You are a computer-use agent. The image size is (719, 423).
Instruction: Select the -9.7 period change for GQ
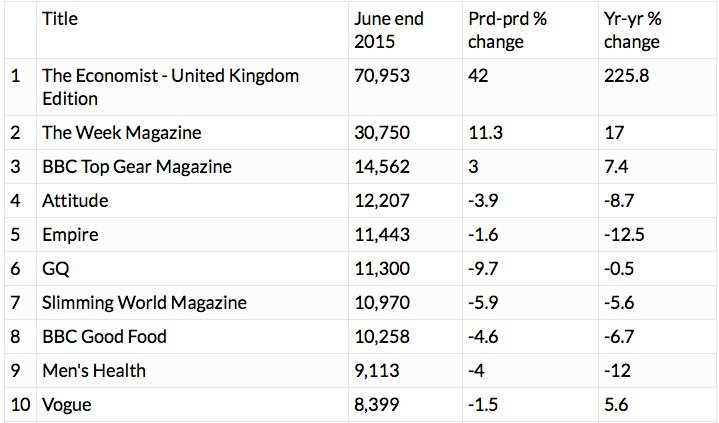(483, 268)
